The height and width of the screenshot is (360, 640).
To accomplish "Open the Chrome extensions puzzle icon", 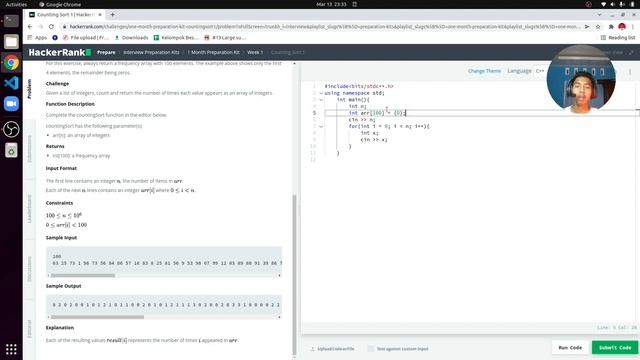I will [x=611, y=27].
